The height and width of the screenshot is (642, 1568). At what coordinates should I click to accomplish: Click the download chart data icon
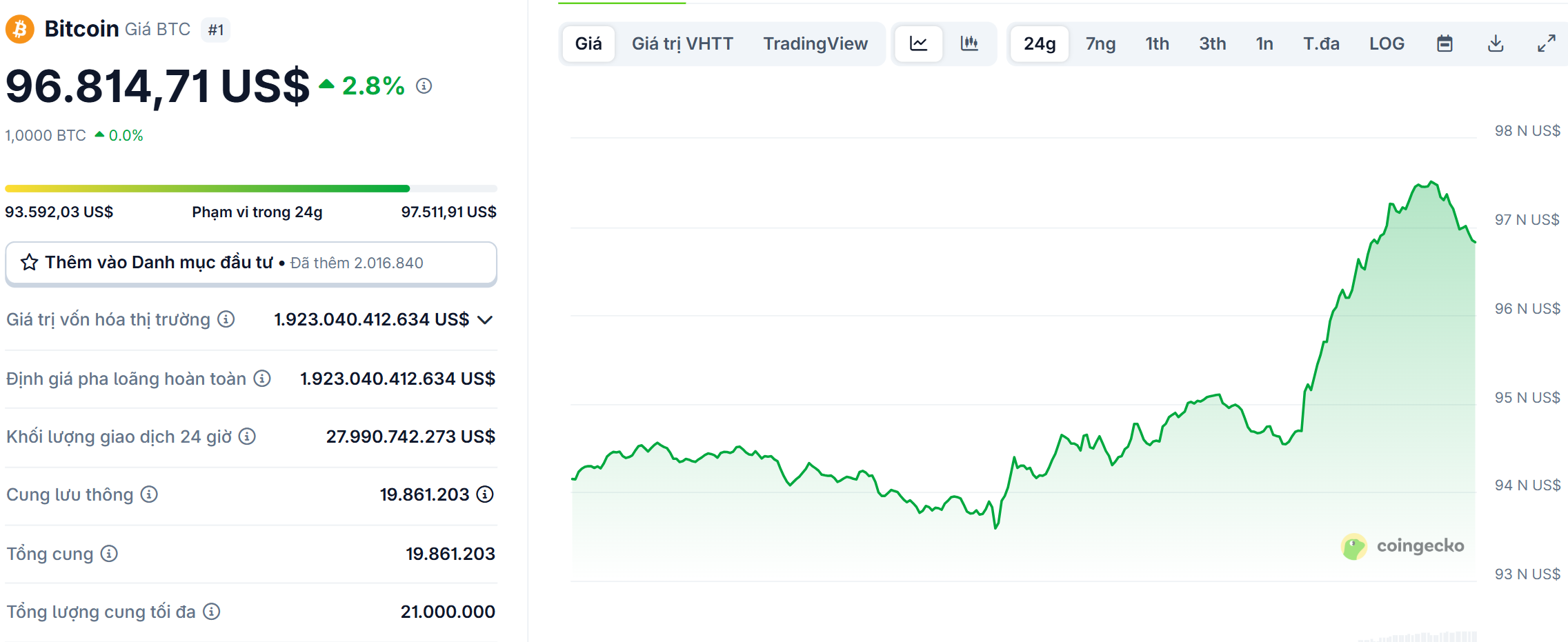pos(1496,43)
